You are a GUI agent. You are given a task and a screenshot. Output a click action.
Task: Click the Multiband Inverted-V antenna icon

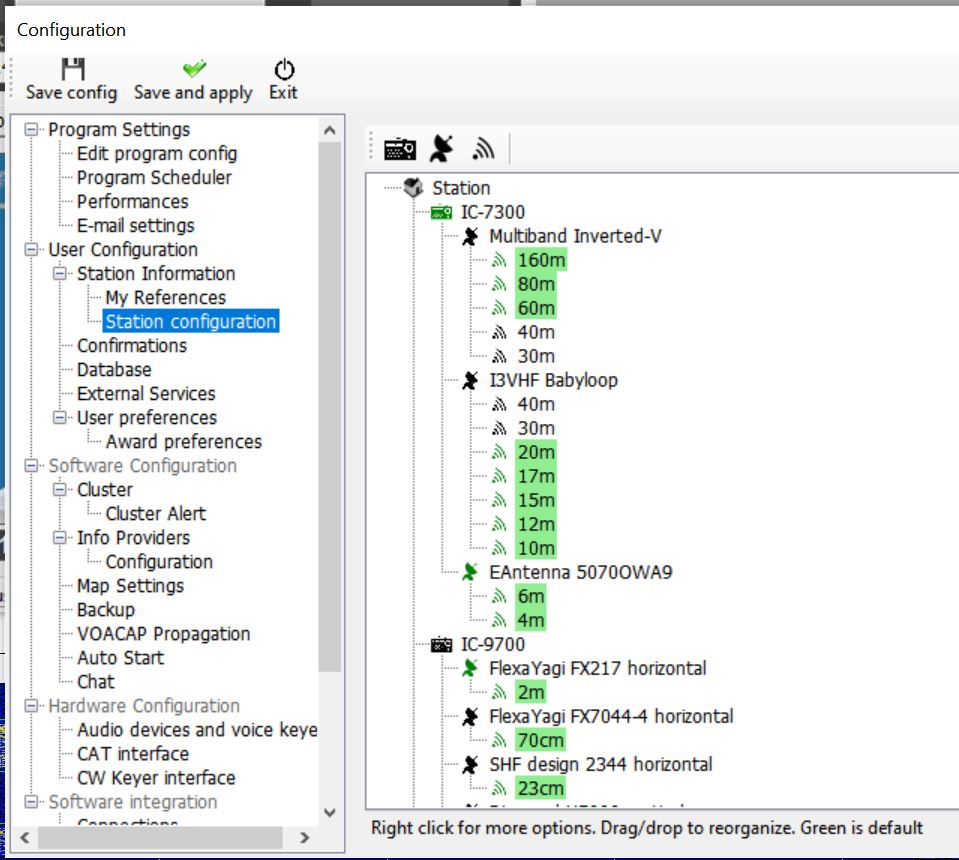coord(470,236)
